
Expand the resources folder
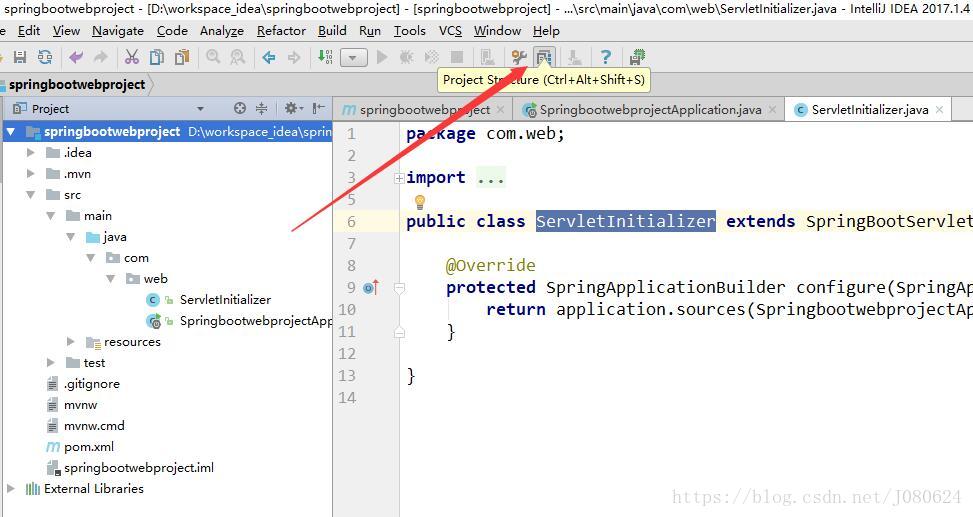click(x=70, y=341)
